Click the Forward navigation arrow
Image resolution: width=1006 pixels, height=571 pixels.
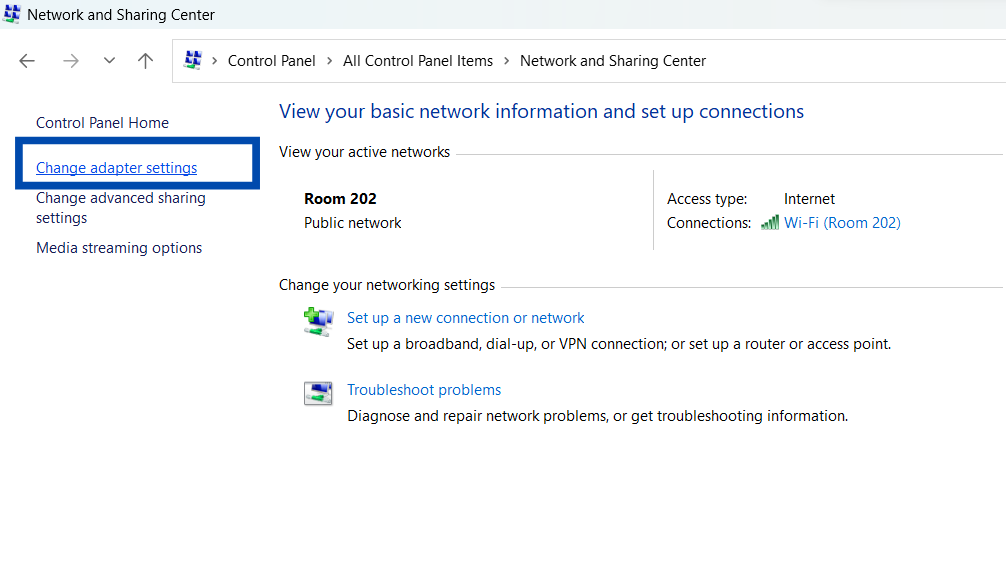coord(70,61)
